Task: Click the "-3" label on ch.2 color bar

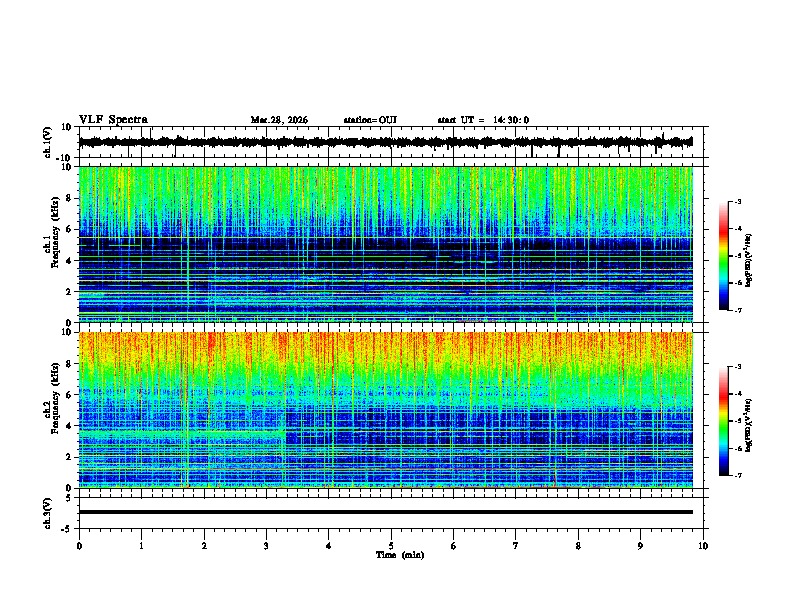Action: [x=738, y=367]
